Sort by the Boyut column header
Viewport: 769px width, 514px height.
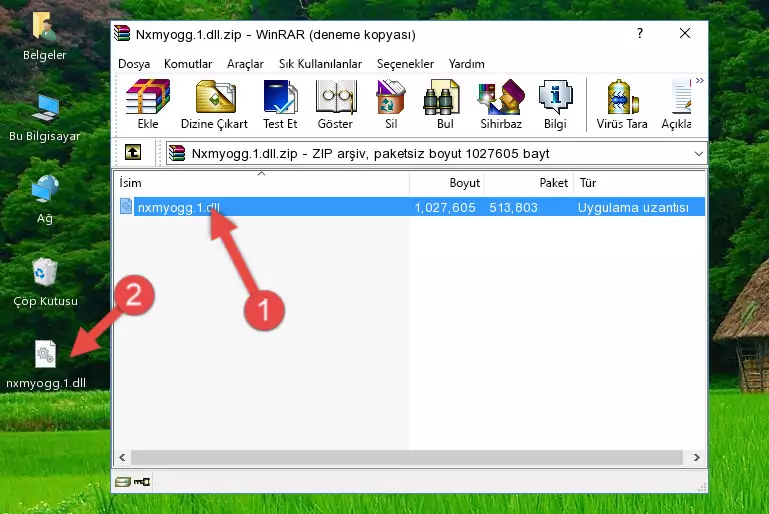tap(447, 183)
